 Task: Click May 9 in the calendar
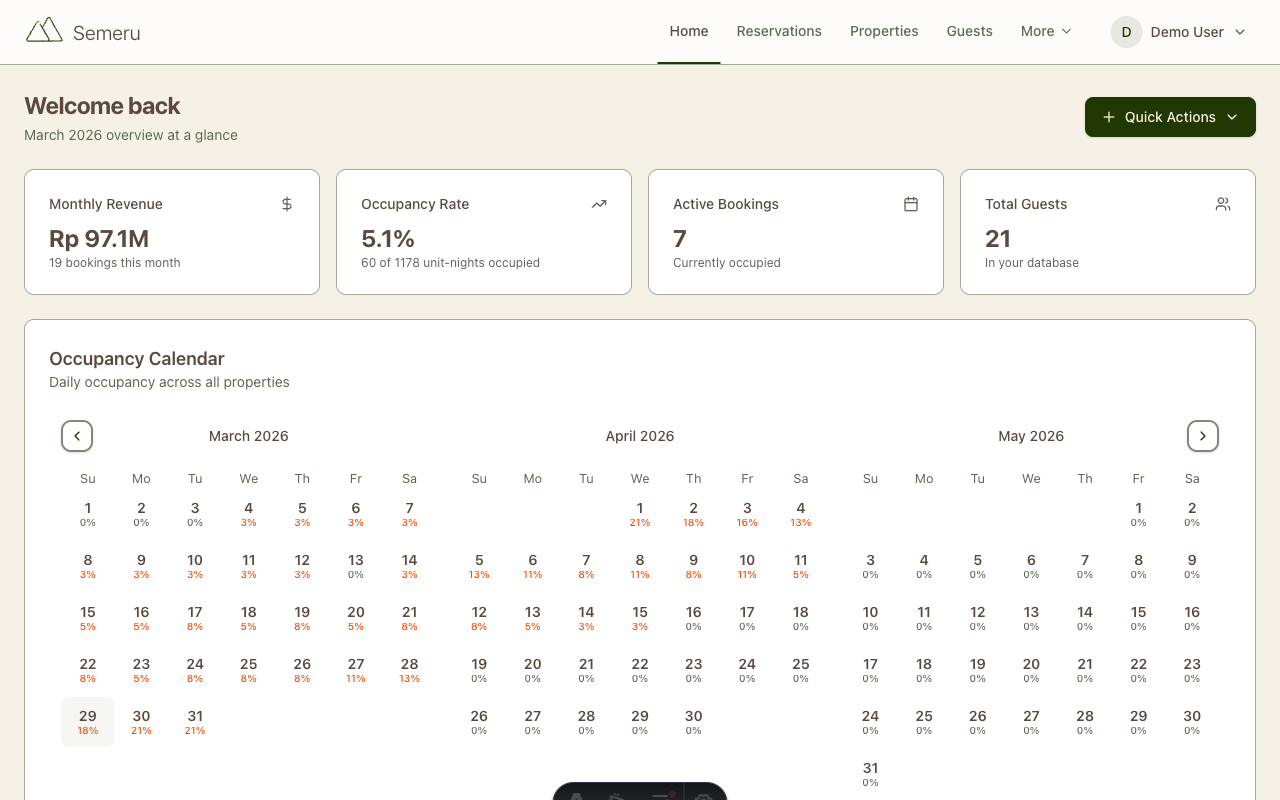[1192, 566]
